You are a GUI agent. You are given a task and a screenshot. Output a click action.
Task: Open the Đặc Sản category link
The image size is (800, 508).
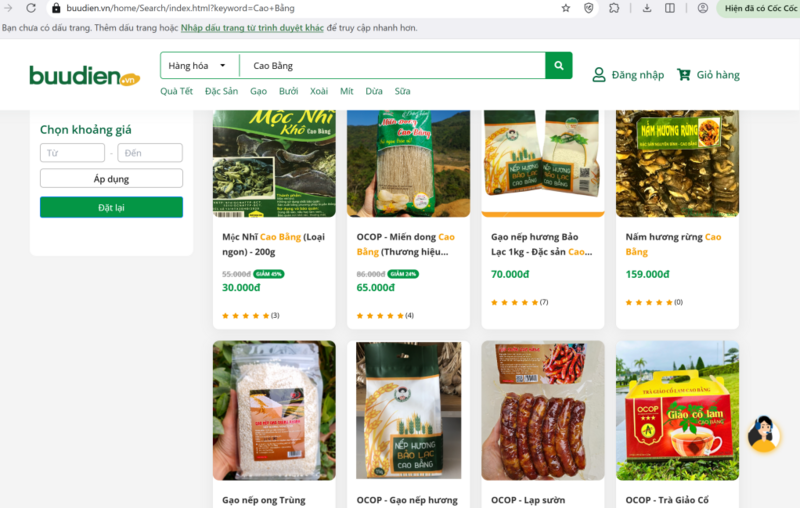(221, 91)
